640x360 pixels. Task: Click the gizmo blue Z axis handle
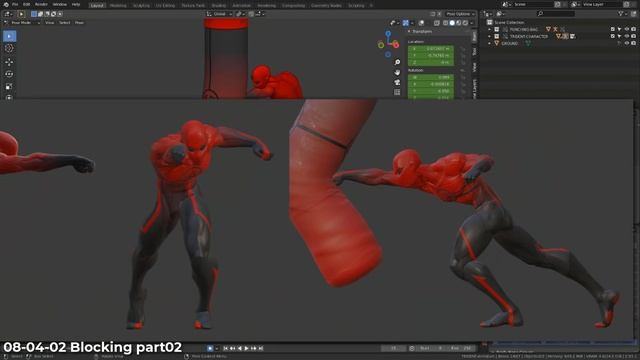point(388,33)
